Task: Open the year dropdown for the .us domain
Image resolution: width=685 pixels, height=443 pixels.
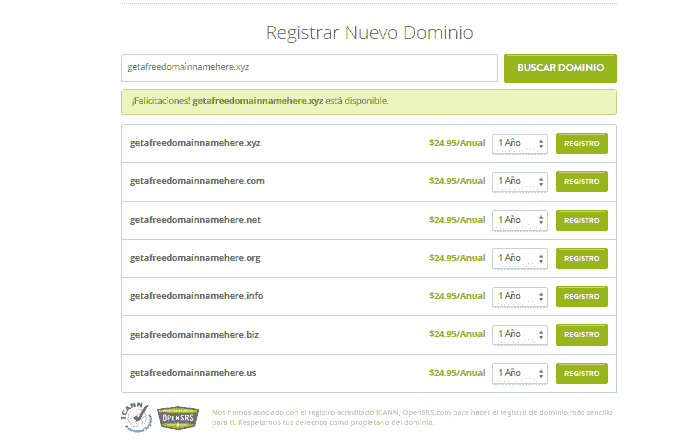Action: tap(520, 374)
